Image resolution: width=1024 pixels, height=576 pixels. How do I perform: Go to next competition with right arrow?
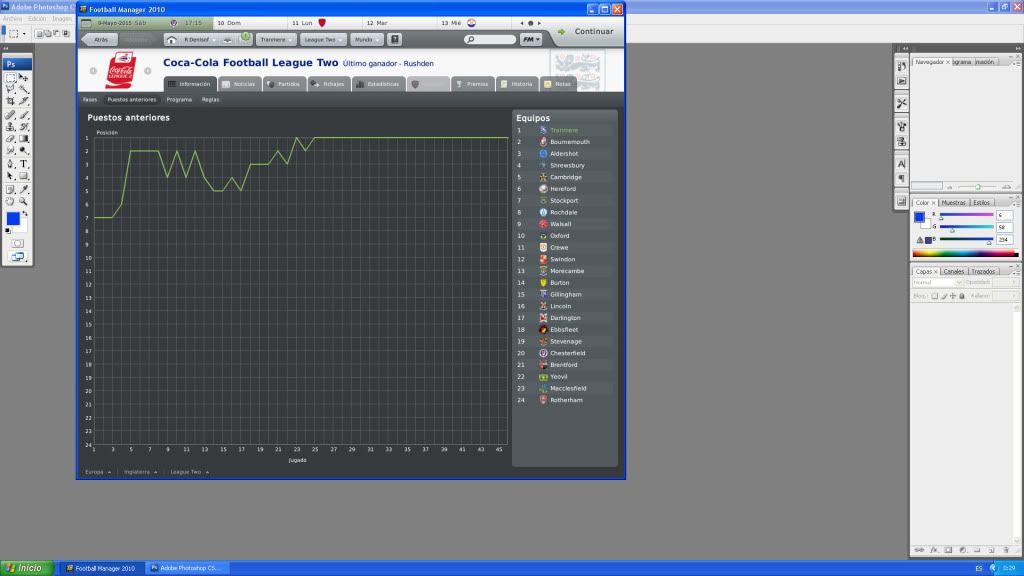pos(148,71)
